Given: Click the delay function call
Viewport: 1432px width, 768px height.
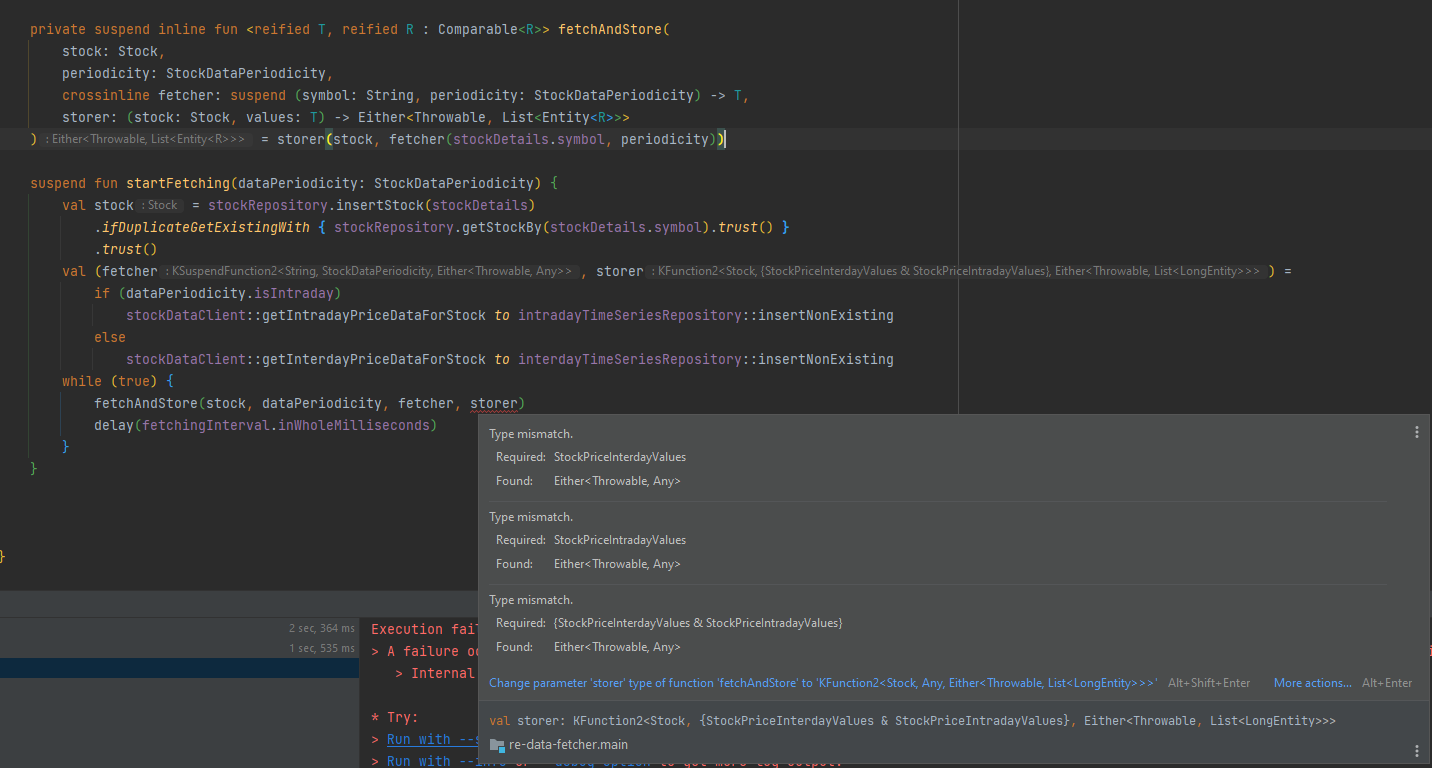Looking at the screenshot, I should 114,425.
